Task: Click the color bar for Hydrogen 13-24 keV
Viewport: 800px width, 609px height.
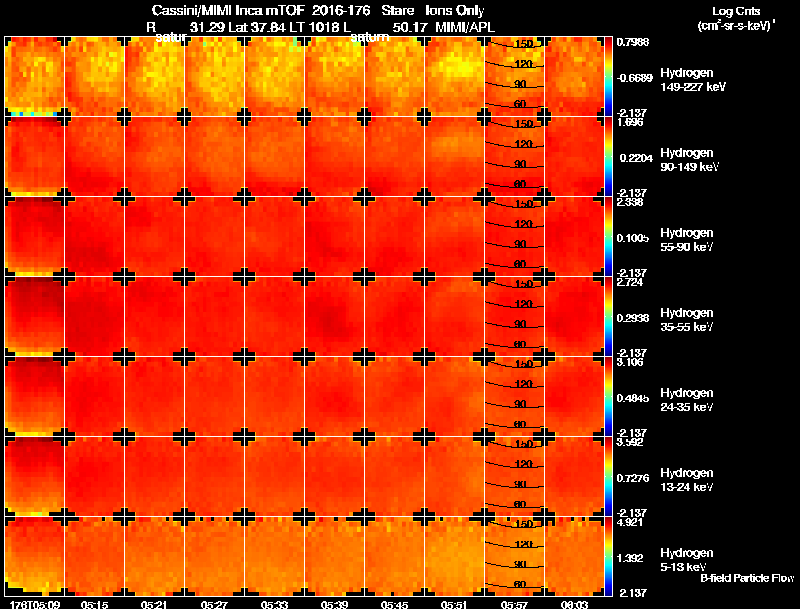Action: click(x=608, y=477)
